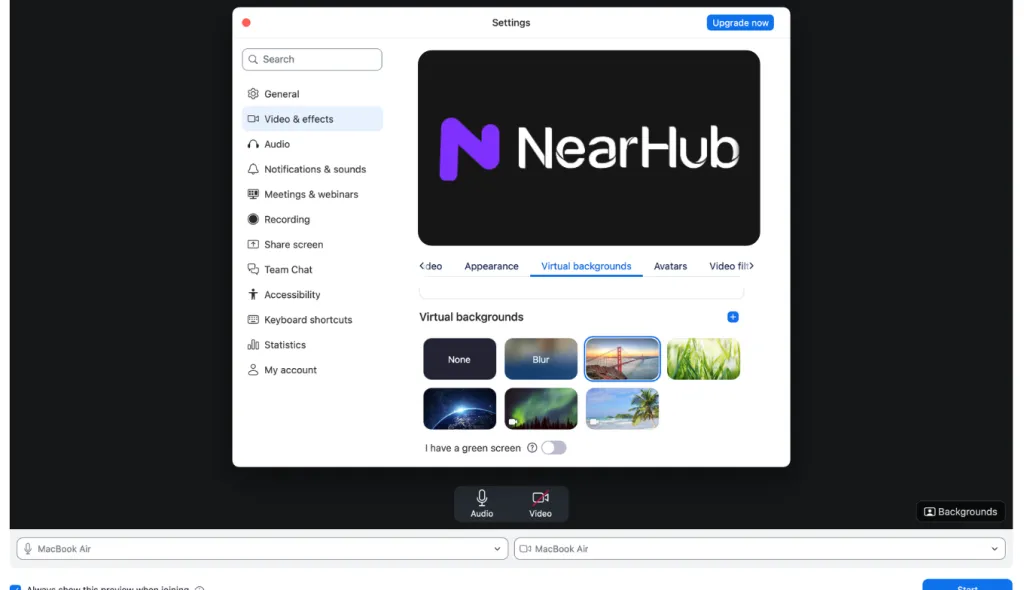1024x590 pixels.
Task: Switch to the Video filters tab
Action: pos(729,266)
